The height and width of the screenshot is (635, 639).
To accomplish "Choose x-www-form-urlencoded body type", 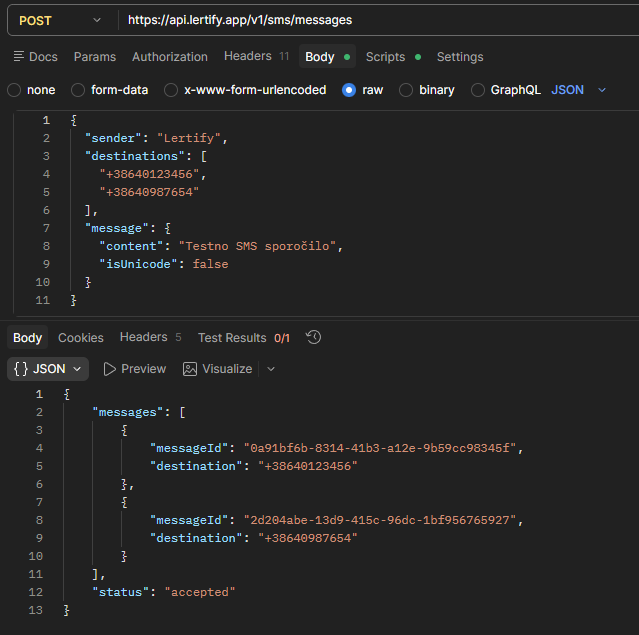I will [x=171, y=90].
